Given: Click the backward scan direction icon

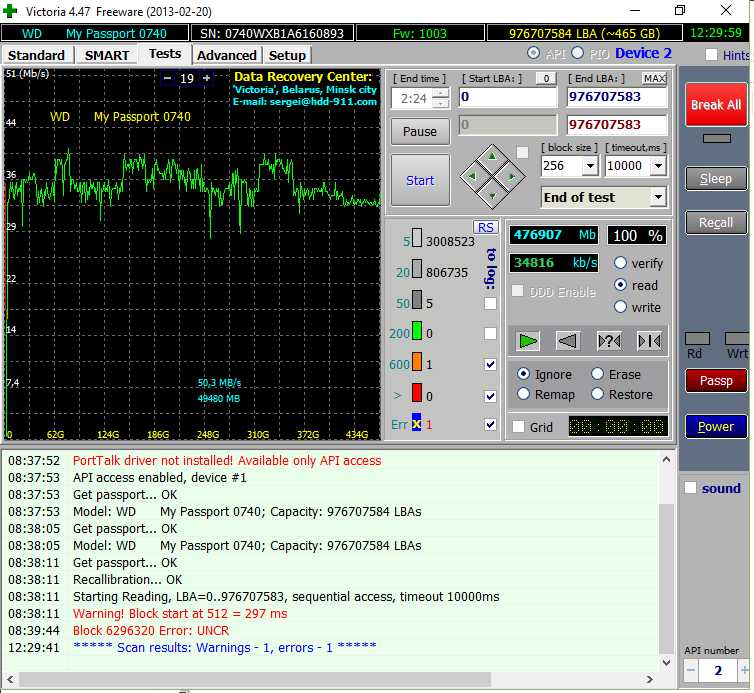Looking at the screenshot, I should pos(567,341).
